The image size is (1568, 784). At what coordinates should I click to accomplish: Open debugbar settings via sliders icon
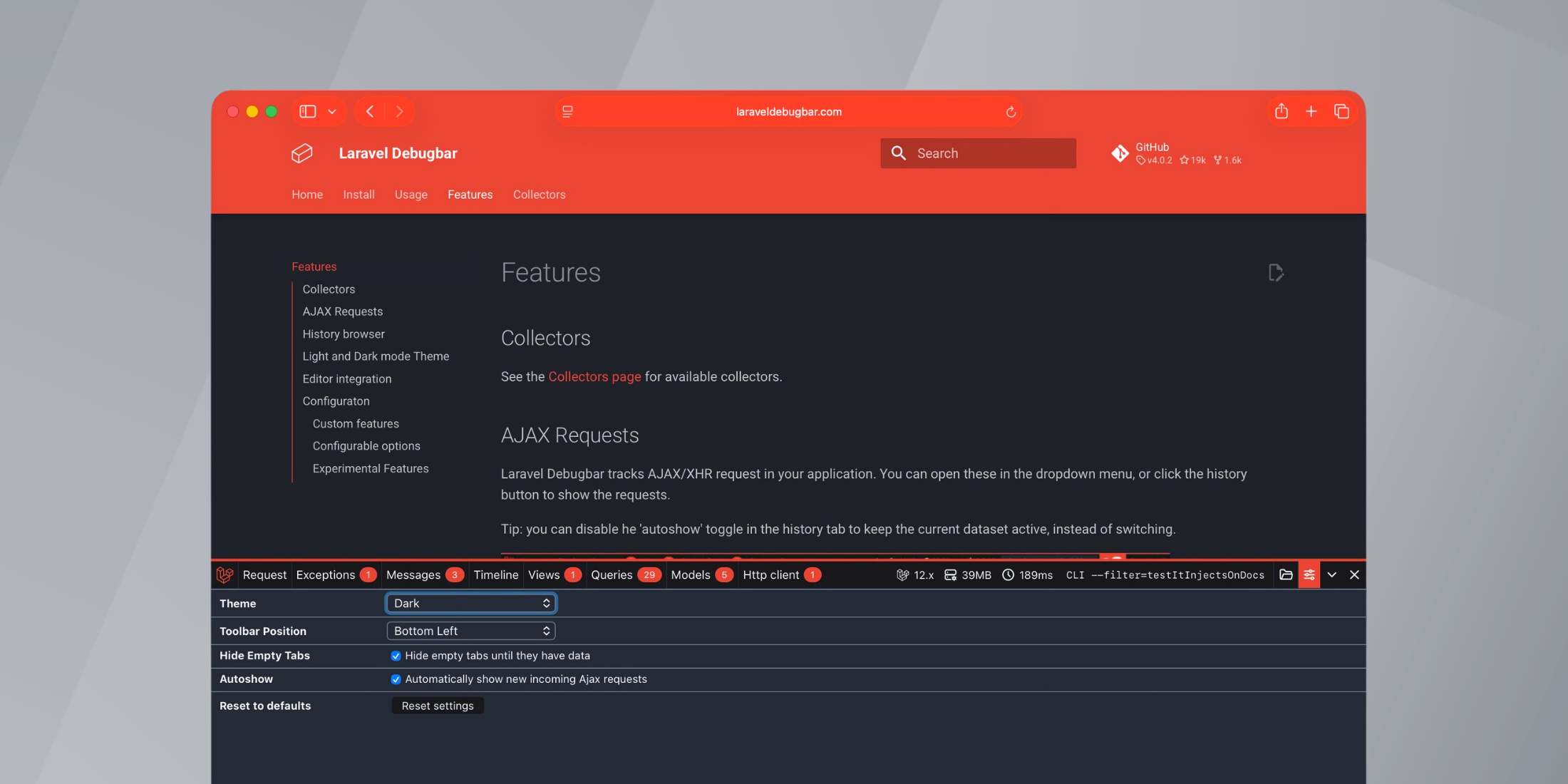(1309, 574)
